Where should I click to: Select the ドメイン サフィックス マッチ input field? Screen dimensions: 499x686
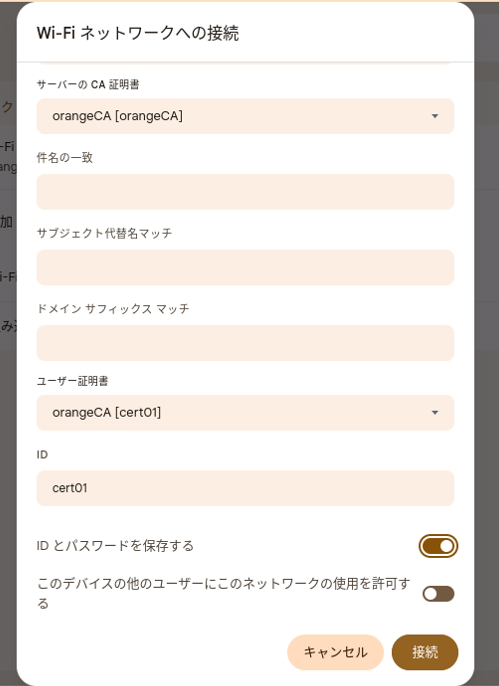[x=245, y=343]
